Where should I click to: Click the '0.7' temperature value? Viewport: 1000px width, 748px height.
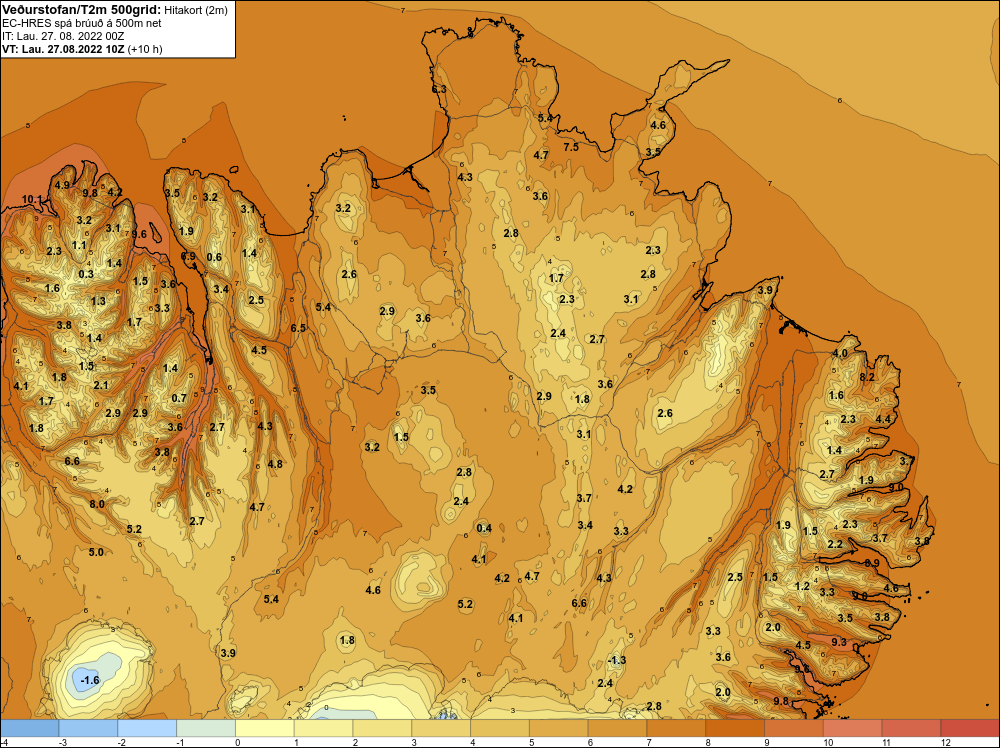coord(179,398)
